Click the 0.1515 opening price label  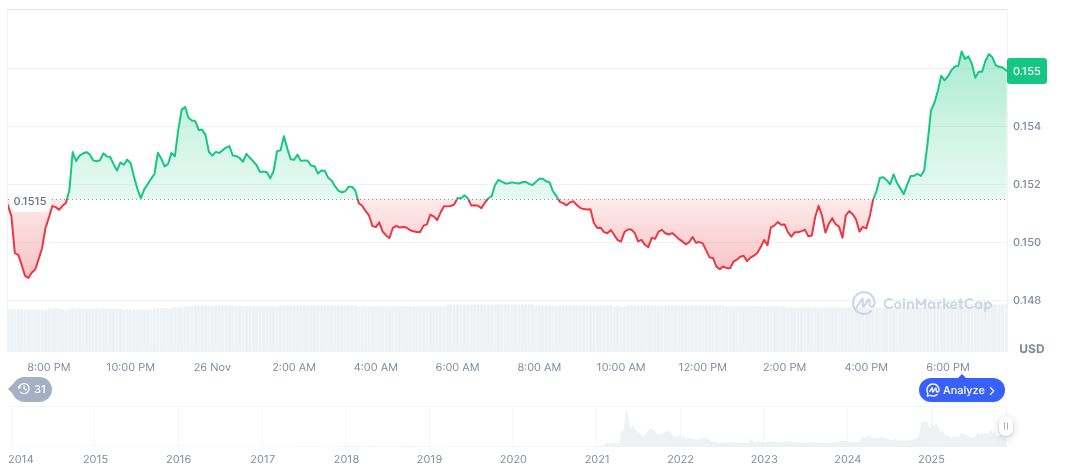click(32, 201)
